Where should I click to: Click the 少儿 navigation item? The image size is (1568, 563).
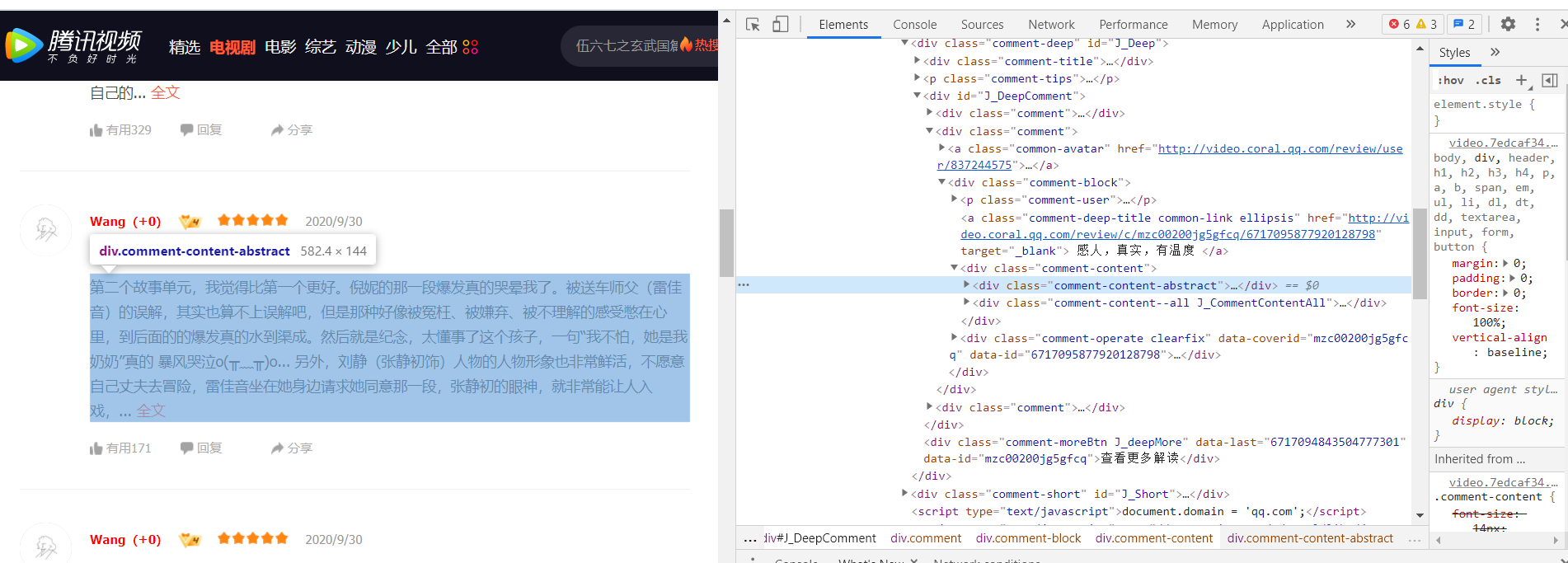(x=401, y=47)
